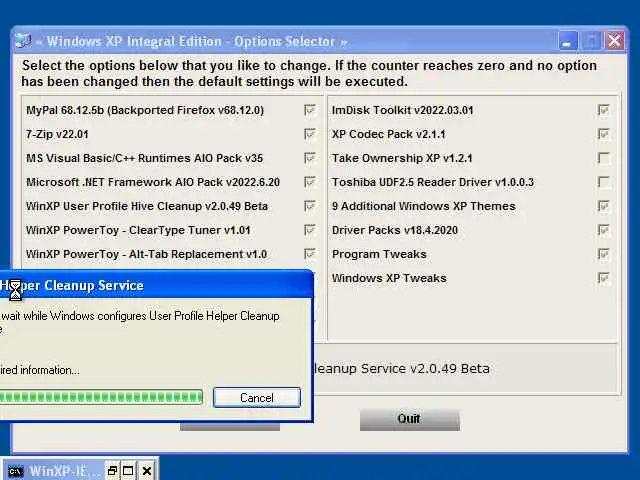640x480 pixels.
Task: Toggle the MyPal 68.12.5b checkbox
Action: (x=310, y=110)
